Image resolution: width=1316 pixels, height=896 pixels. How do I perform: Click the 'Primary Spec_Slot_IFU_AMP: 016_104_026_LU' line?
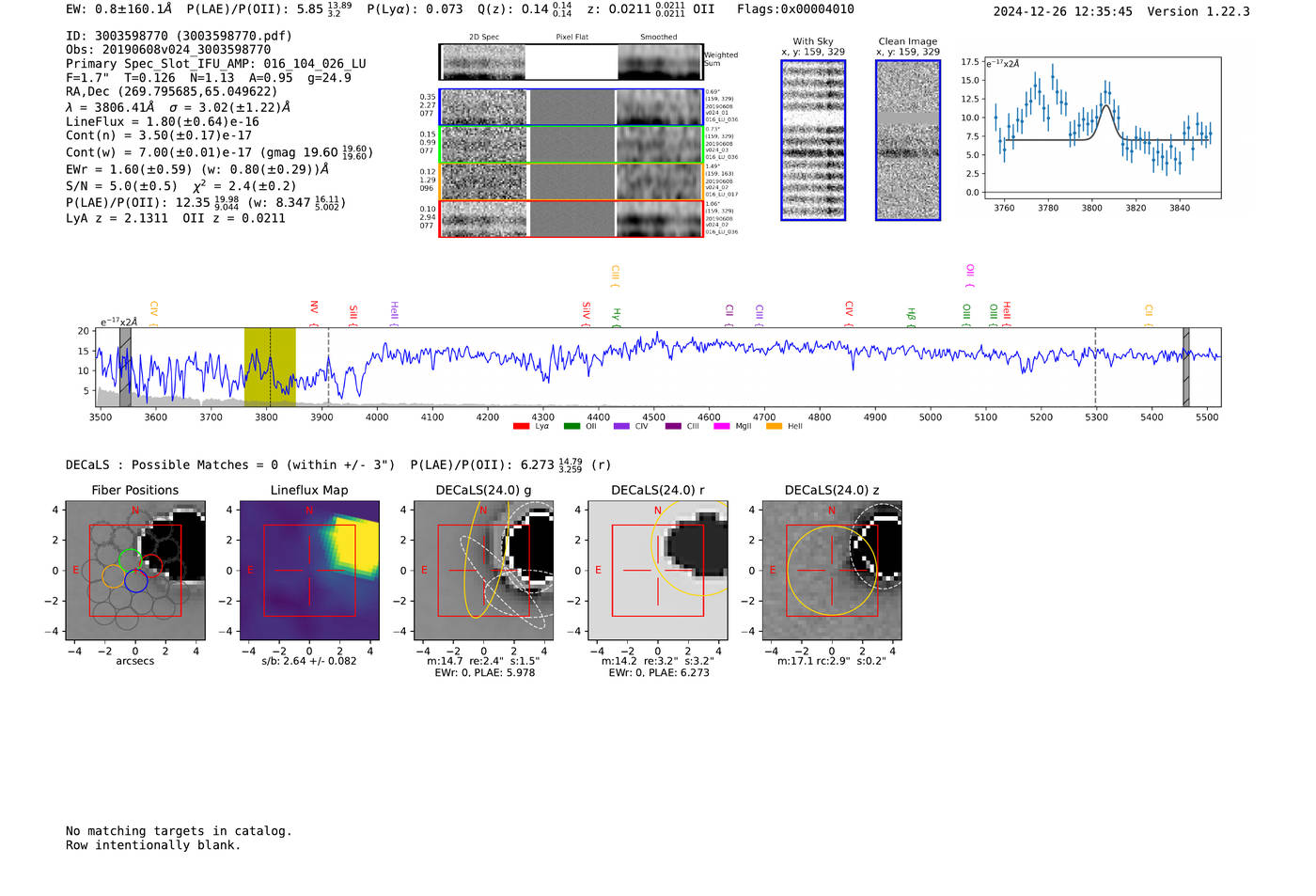pos(216,64)
